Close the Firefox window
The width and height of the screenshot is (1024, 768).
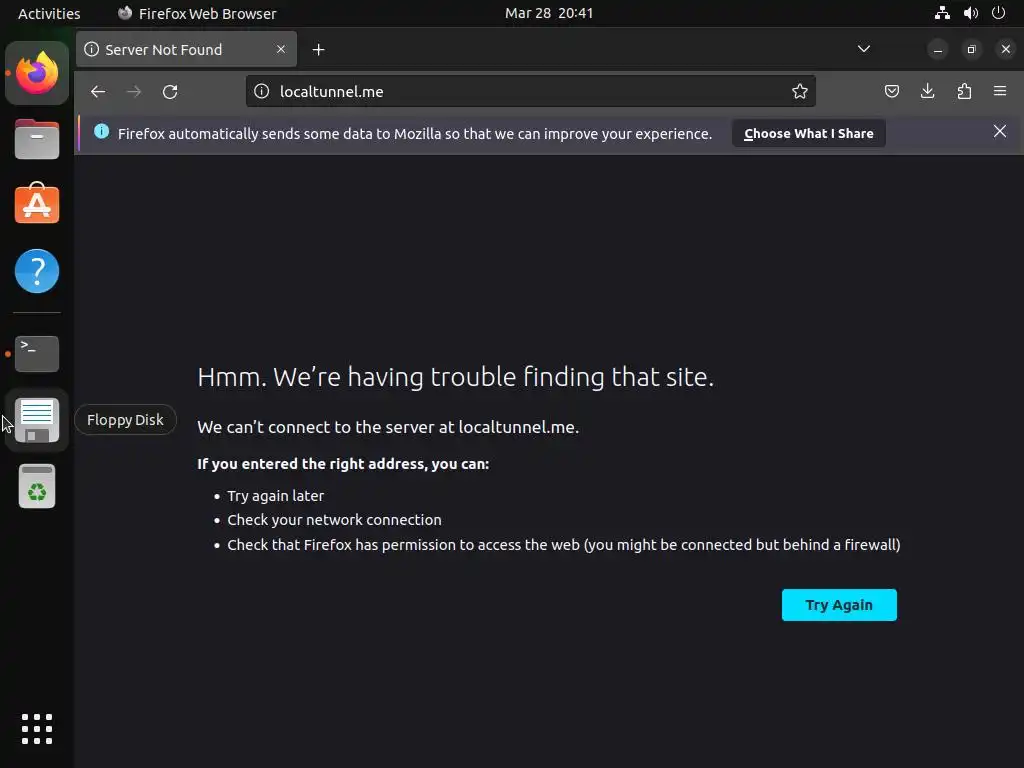pos(1006,50)
